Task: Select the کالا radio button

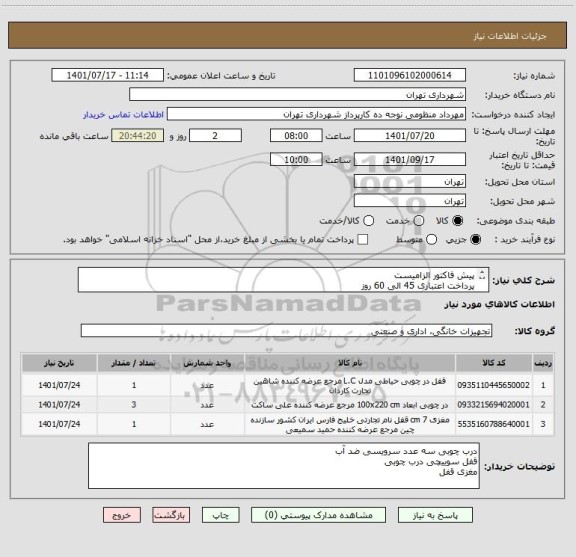Action: click(457, 221)
